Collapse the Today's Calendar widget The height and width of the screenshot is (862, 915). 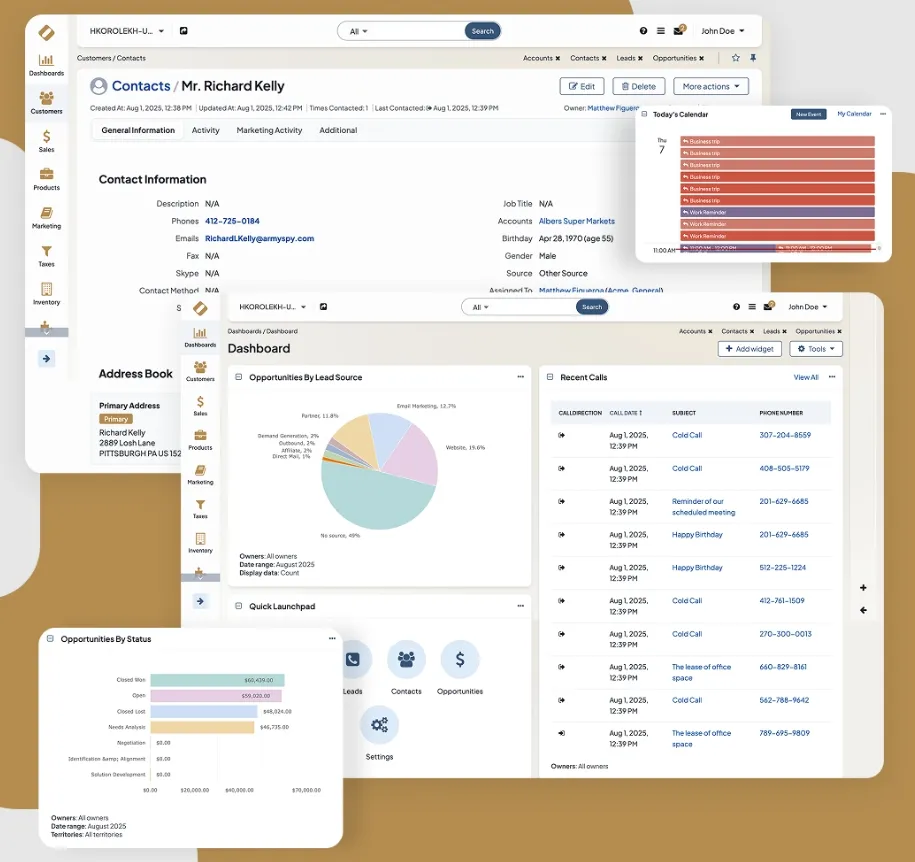coord(644,114)
